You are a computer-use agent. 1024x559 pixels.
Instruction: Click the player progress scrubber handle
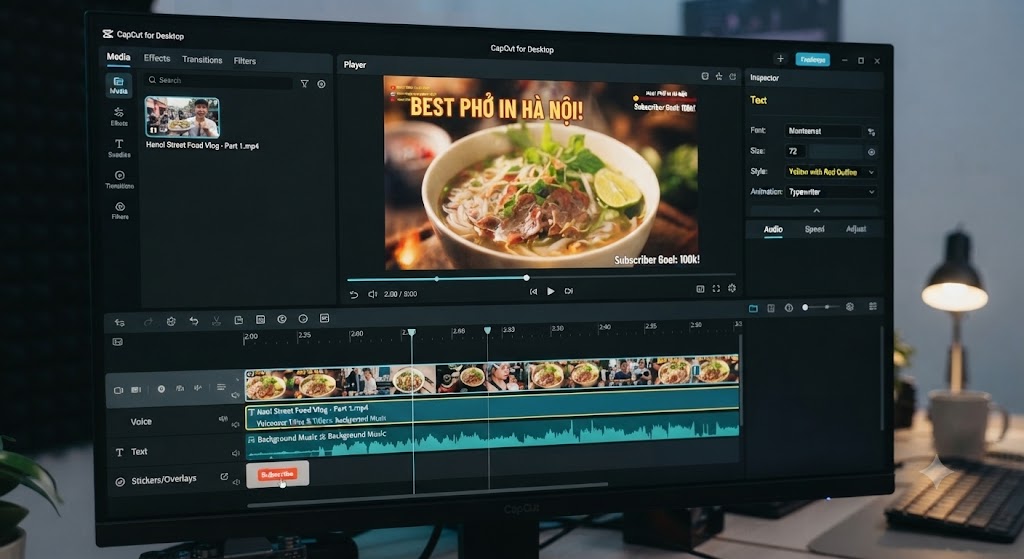click(x=526, y=278)
